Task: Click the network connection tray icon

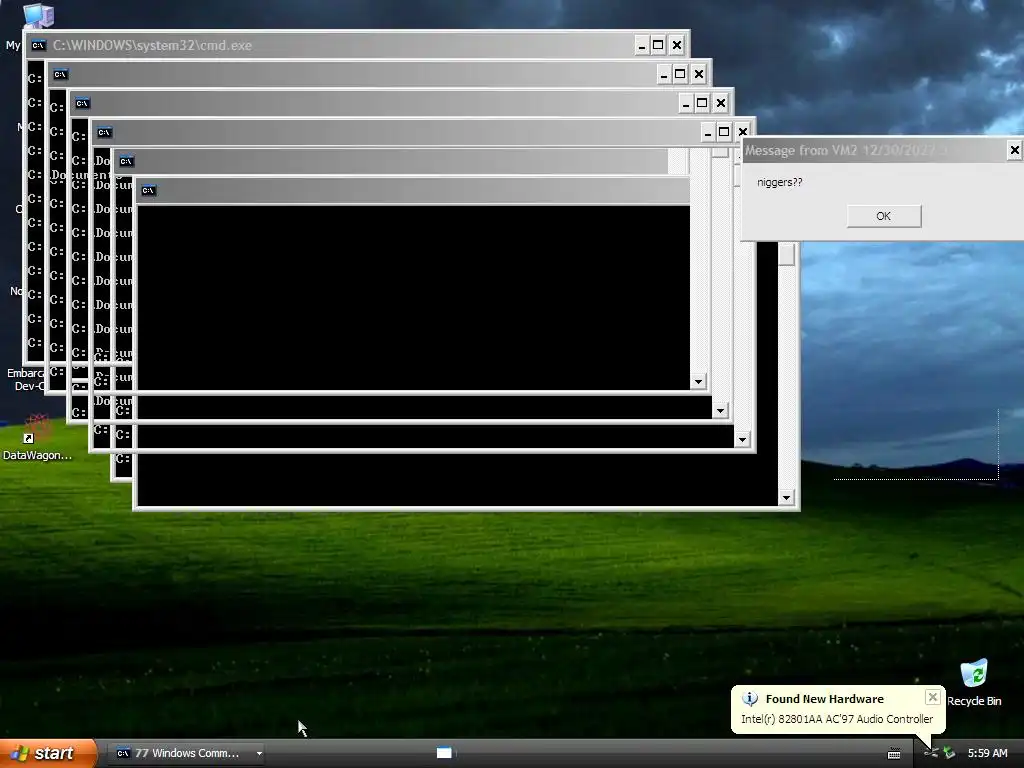Action: pos(931,753)
